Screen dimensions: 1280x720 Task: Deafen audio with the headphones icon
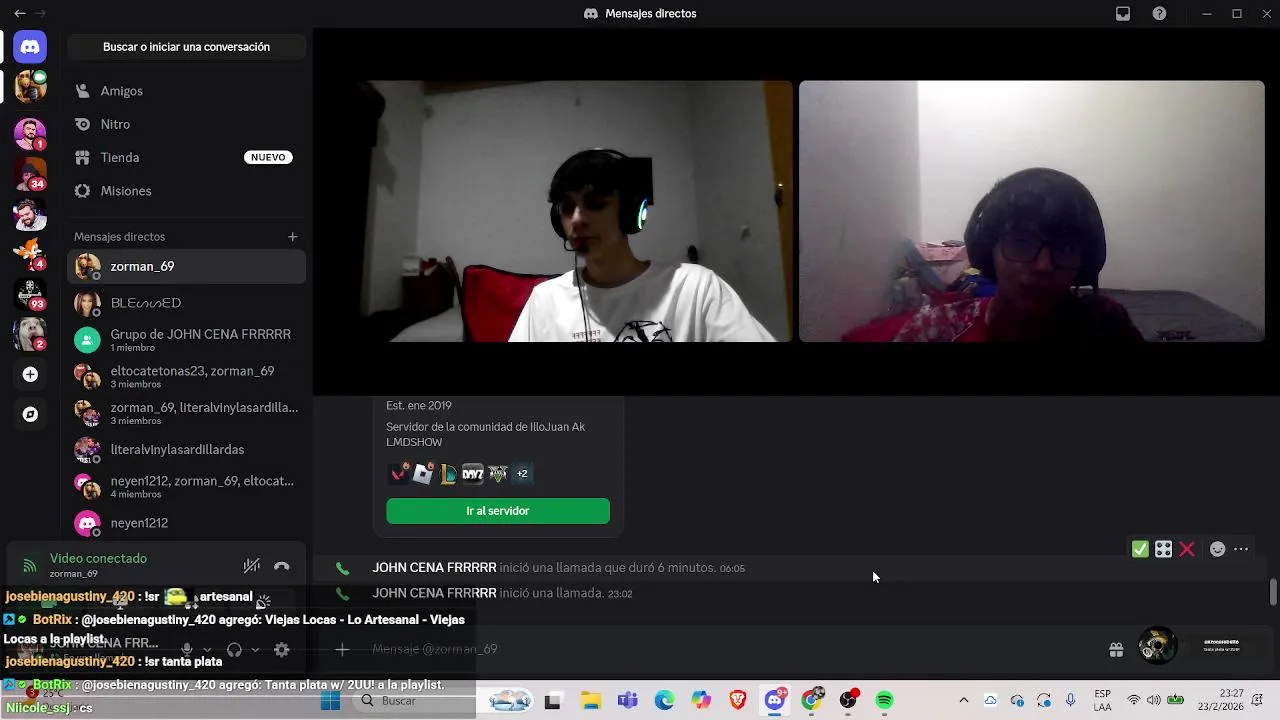pos(234,649)
